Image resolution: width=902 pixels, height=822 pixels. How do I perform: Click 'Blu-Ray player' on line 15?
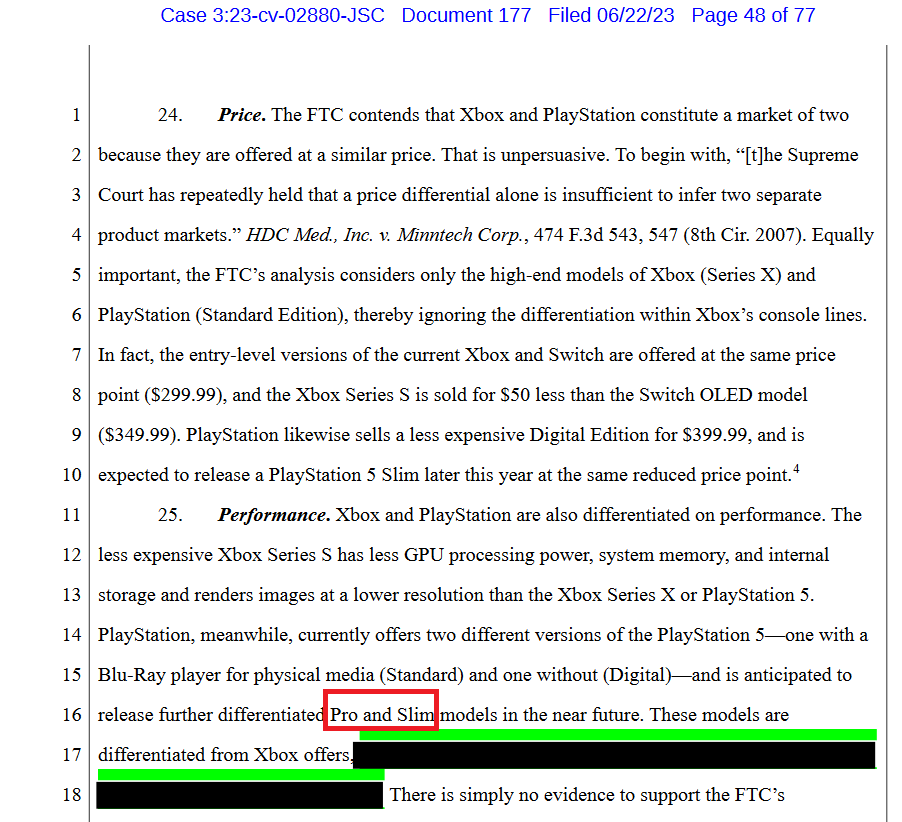point(159,675)
